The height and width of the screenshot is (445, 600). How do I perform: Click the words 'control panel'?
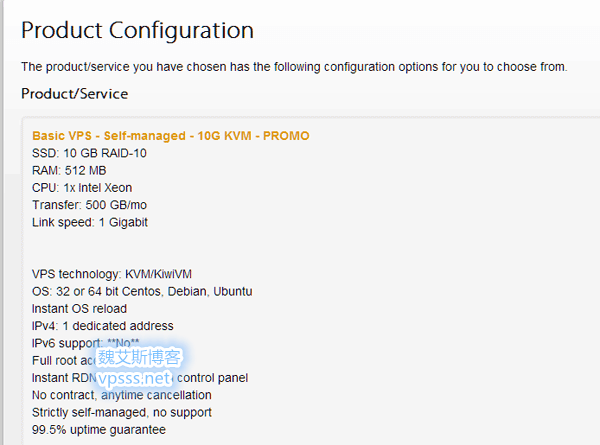pos(212,378)
